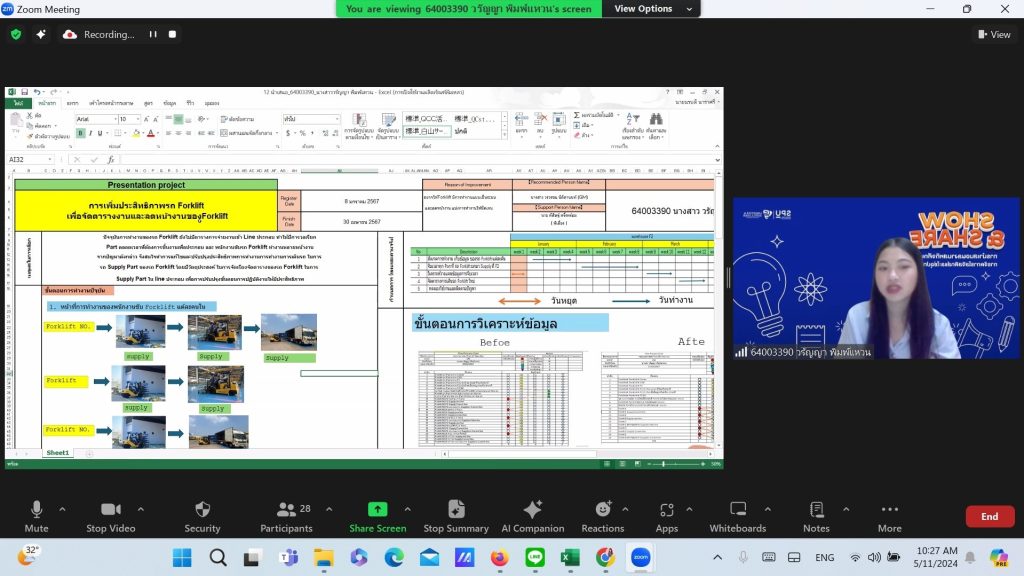The height and width of the screenshot is (576, 1024).
Task: Open AI Companion
Action: tap(533, 516)
